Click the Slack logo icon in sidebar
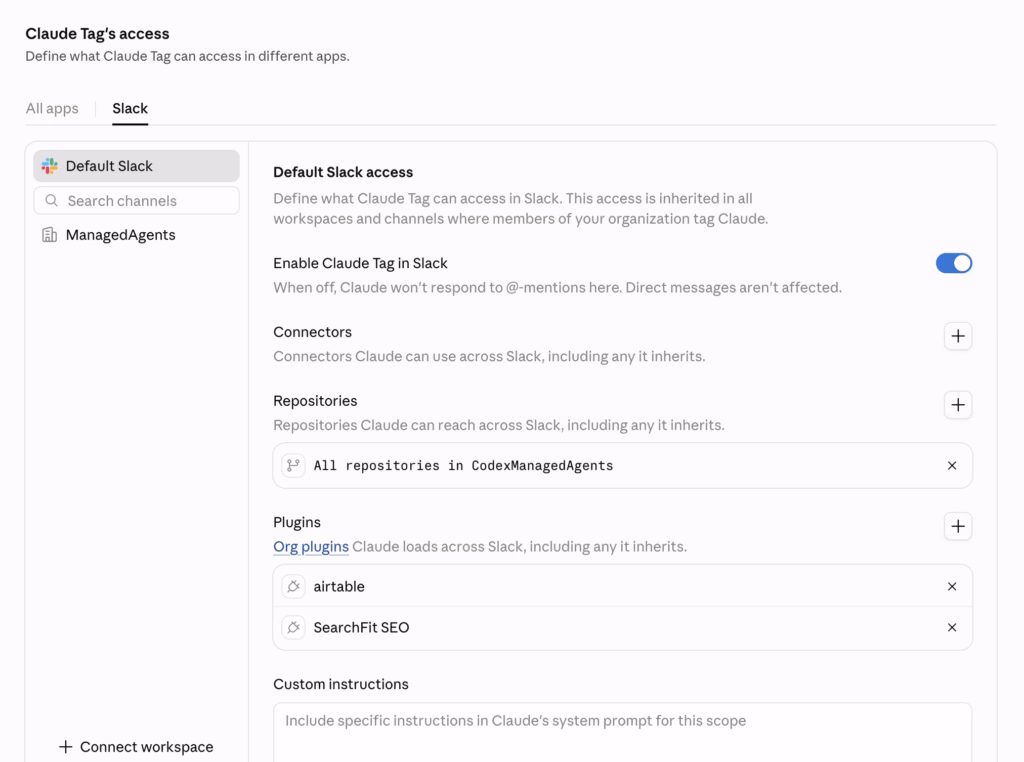This screenshot has width=1024, height=762. point(50,166)
